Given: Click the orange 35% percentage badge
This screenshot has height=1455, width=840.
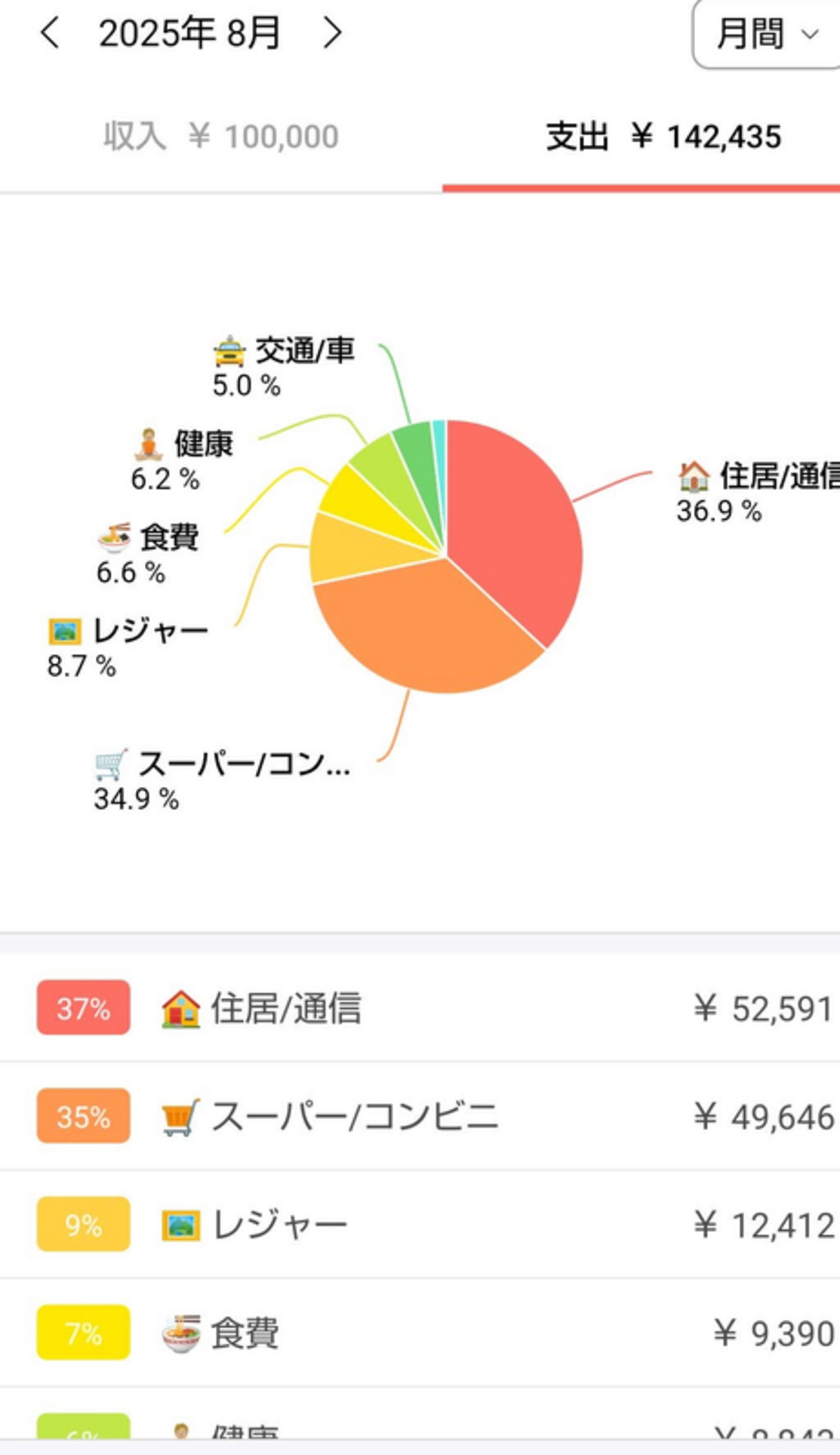Looking at the screenshot, I should click(83, 1116).
